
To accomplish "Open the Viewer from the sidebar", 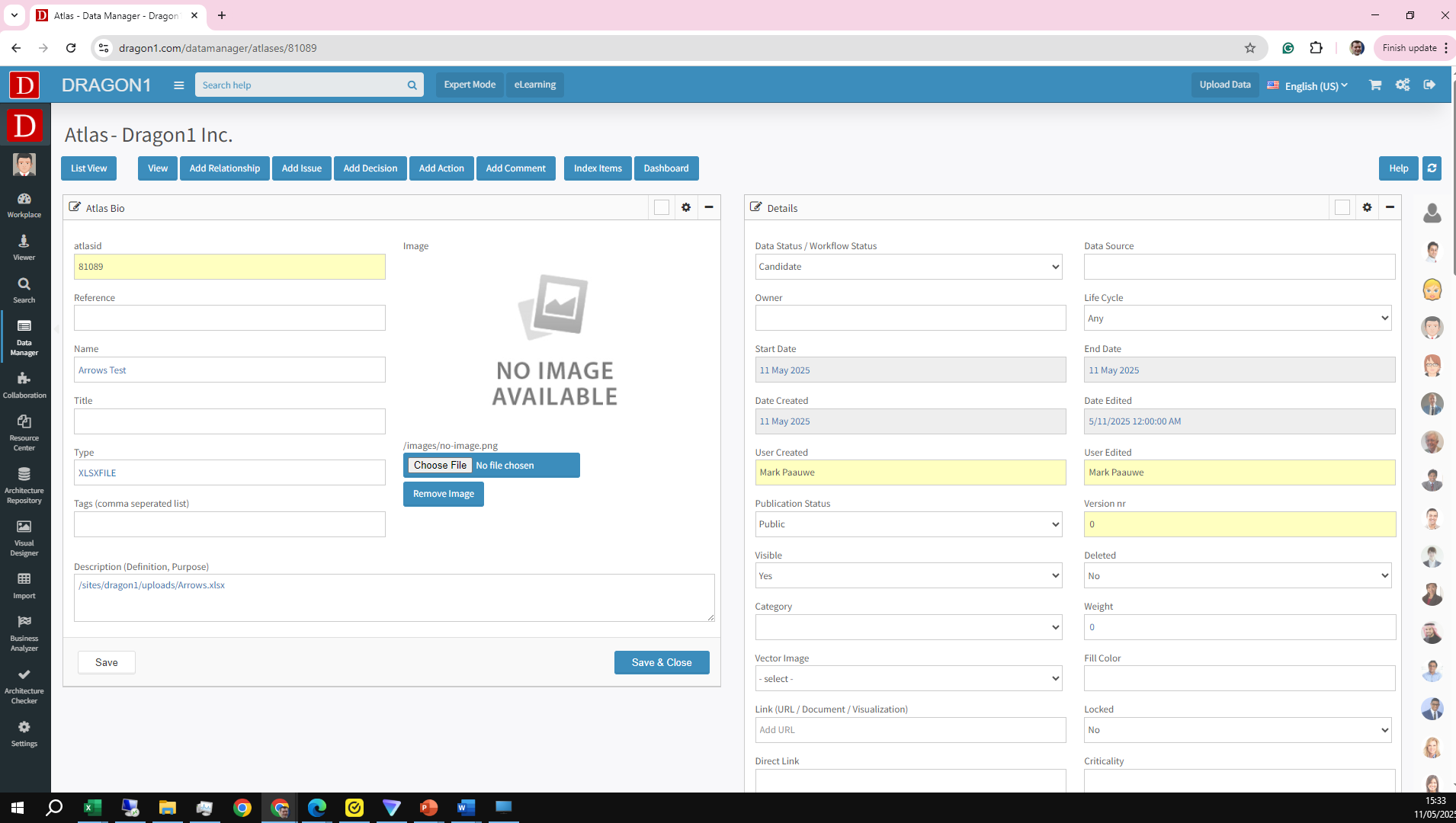I will coord(24,248).
